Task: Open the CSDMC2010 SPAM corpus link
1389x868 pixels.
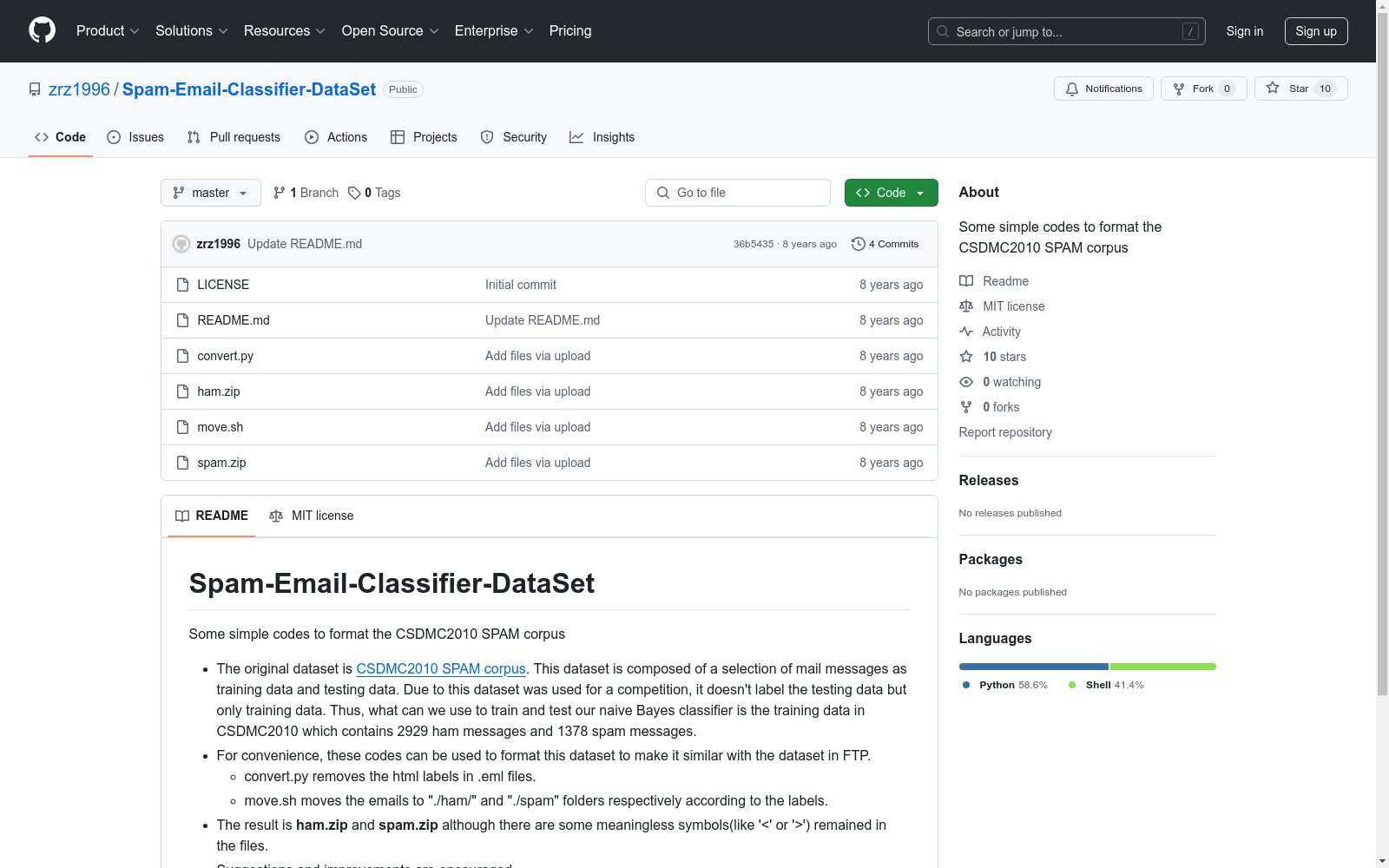Action: (x=441, y=668)
